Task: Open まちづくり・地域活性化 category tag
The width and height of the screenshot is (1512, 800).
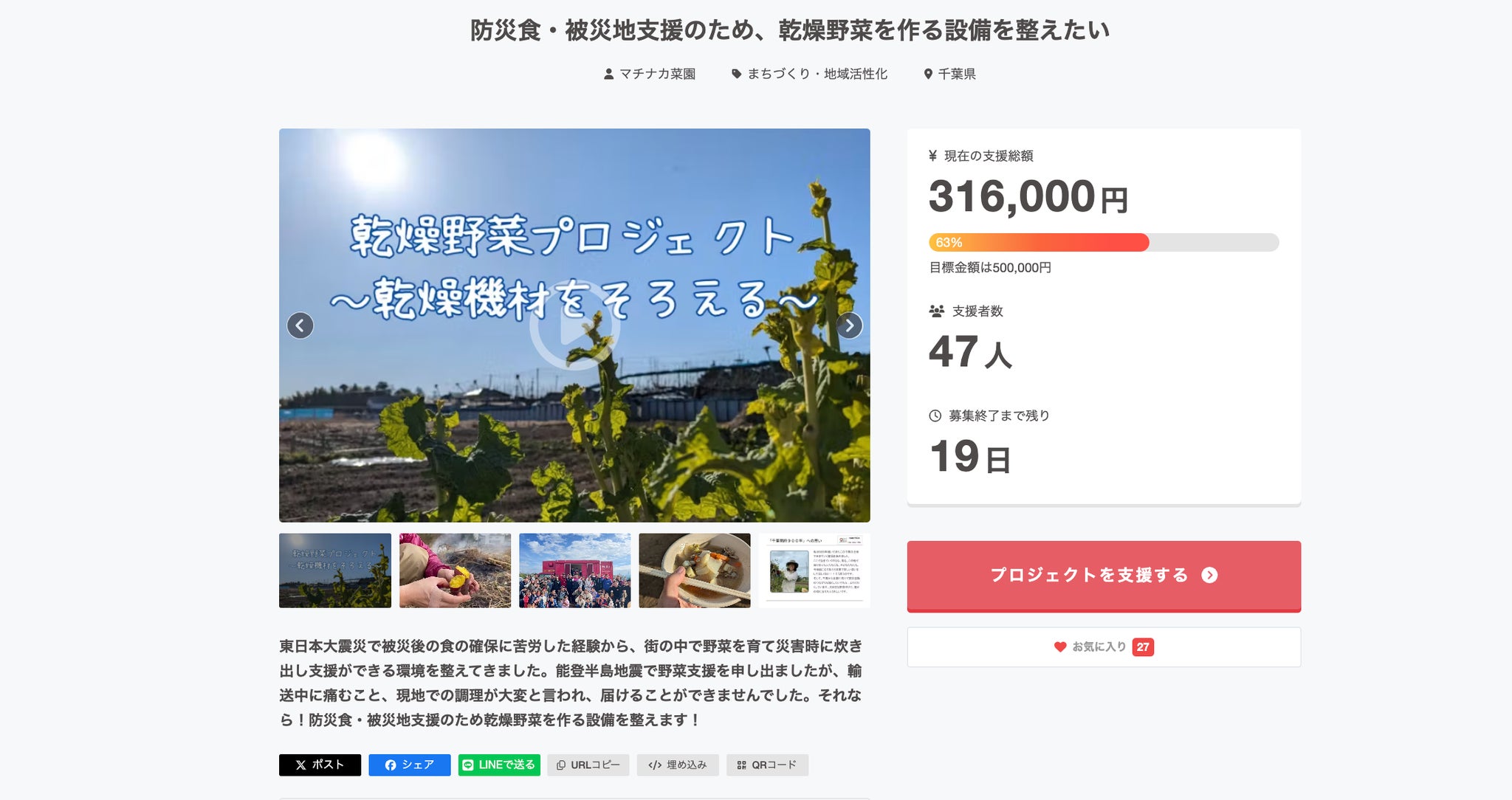Action: pos(810,74)
